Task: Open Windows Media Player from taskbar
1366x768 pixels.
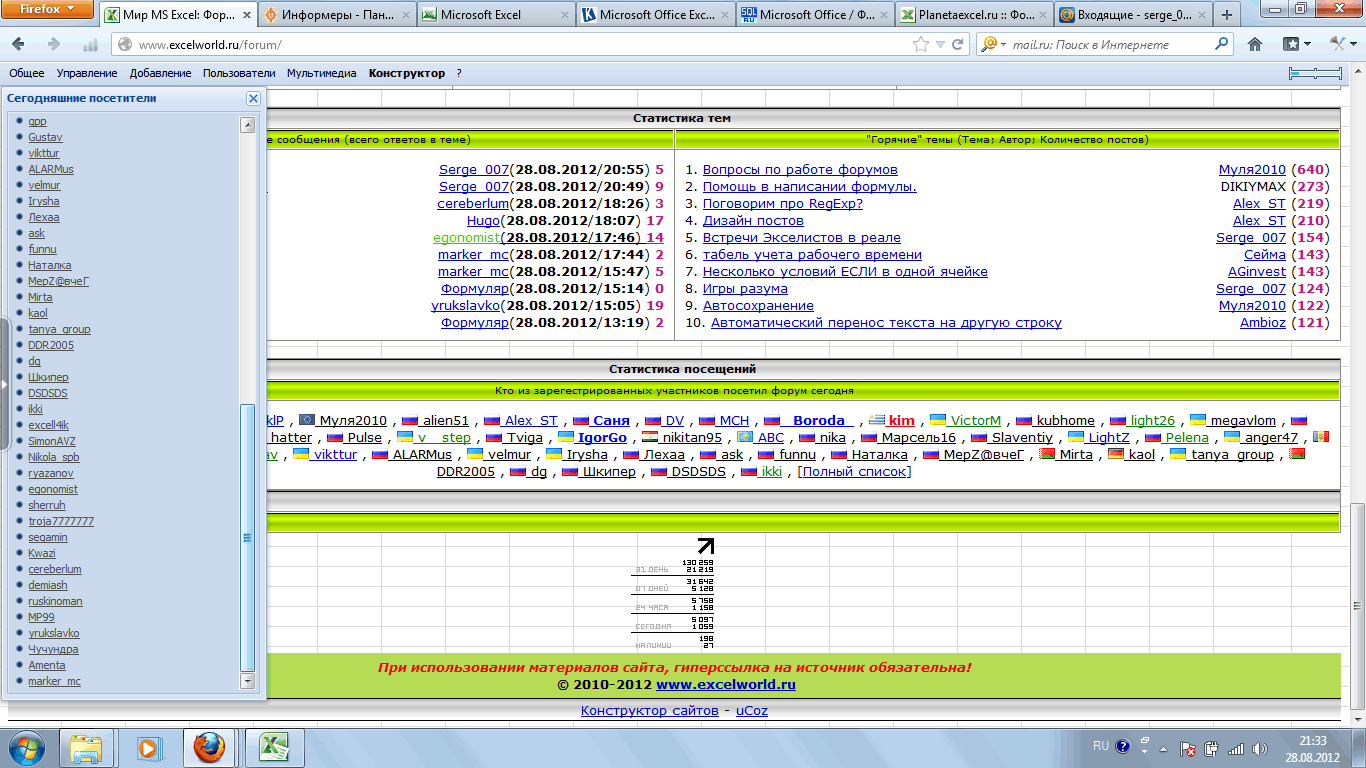Action: pyautogui.click(x=149, y=747)
